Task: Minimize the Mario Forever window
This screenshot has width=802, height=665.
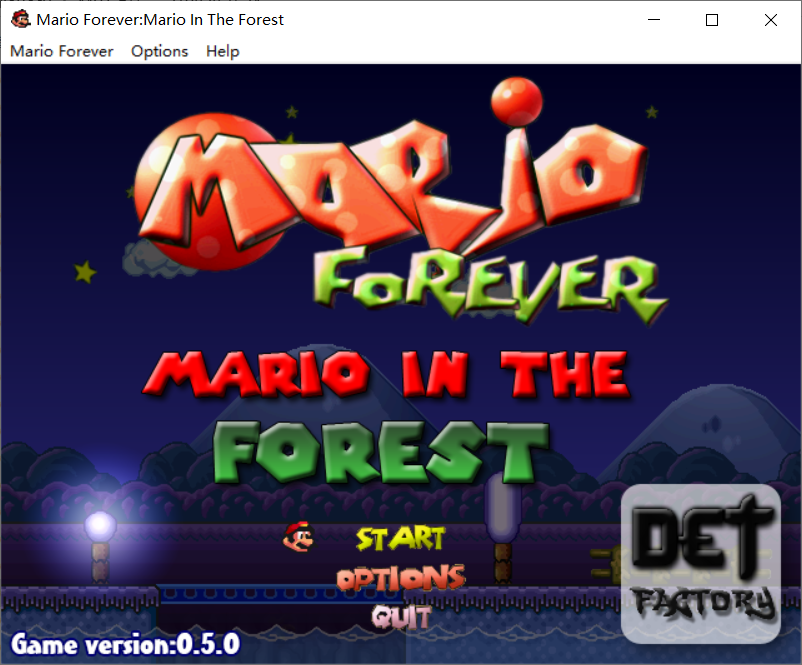Action: click(x=654, y=20)
